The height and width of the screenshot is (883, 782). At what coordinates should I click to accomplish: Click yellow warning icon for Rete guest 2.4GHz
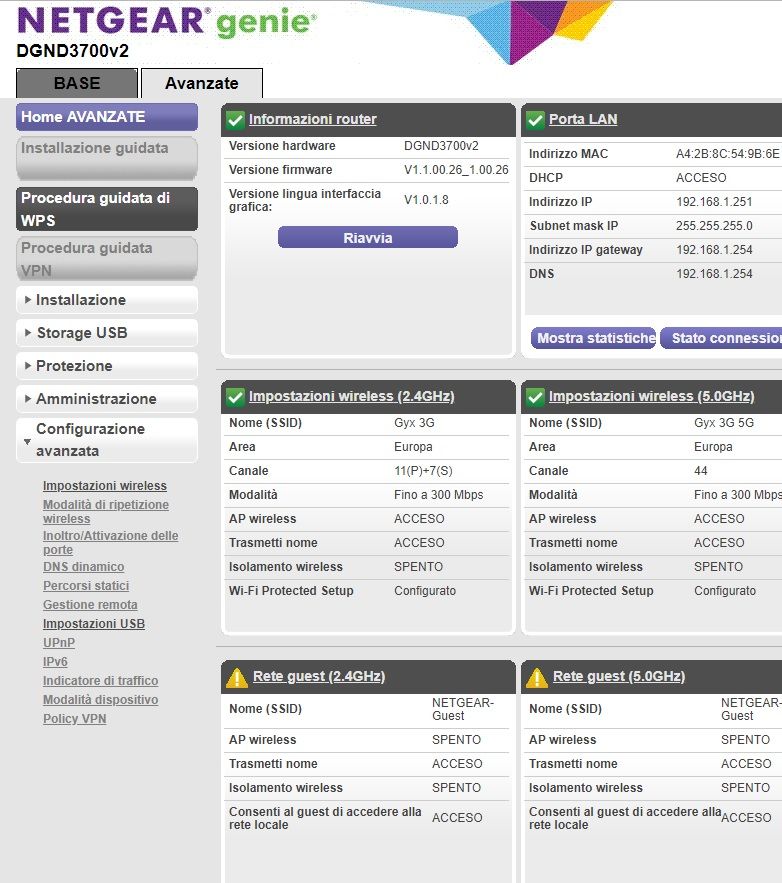(236, 677)
